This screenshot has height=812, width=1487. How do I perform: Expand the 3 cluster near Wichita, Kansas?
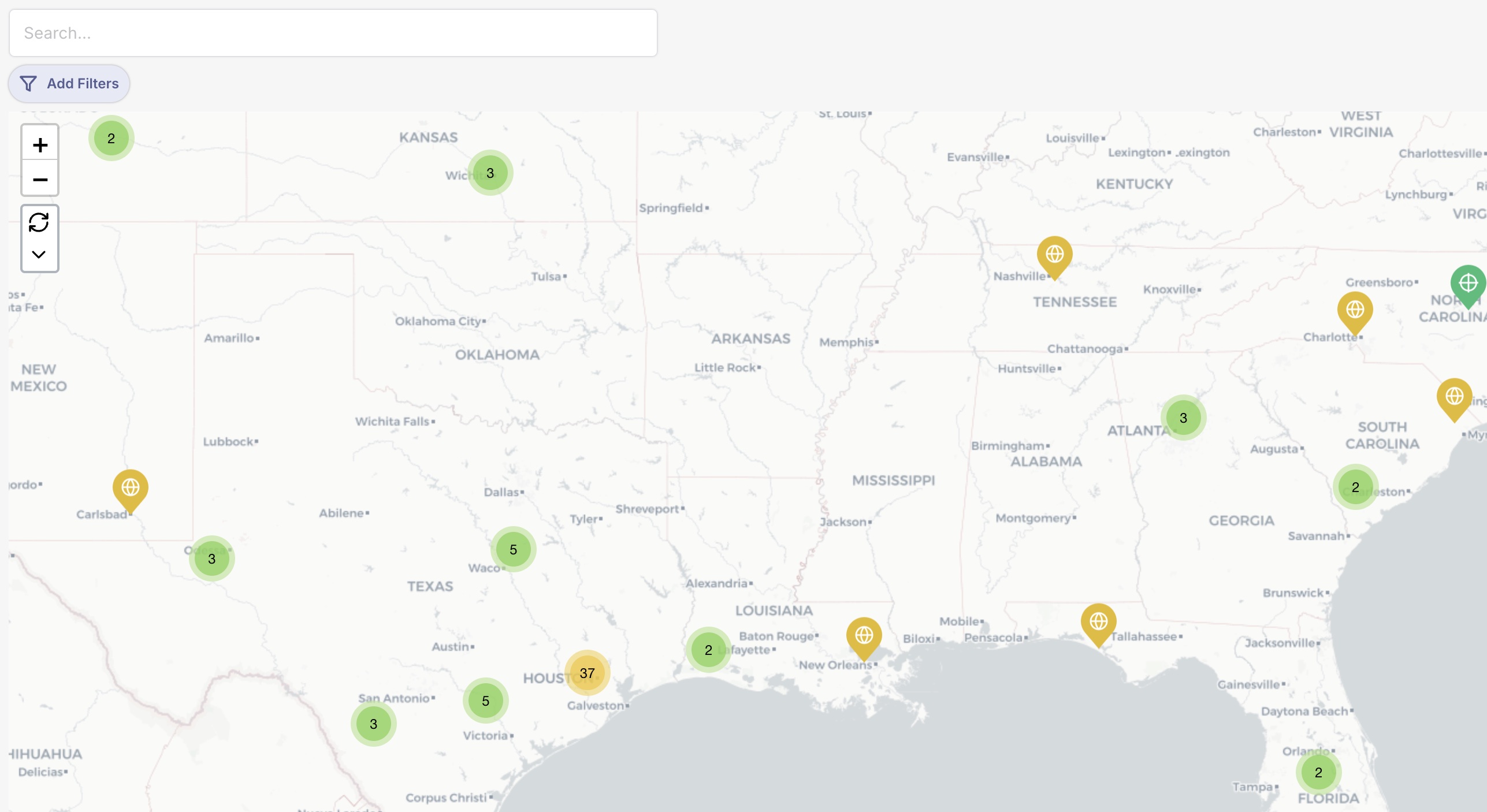coord(490,173)
